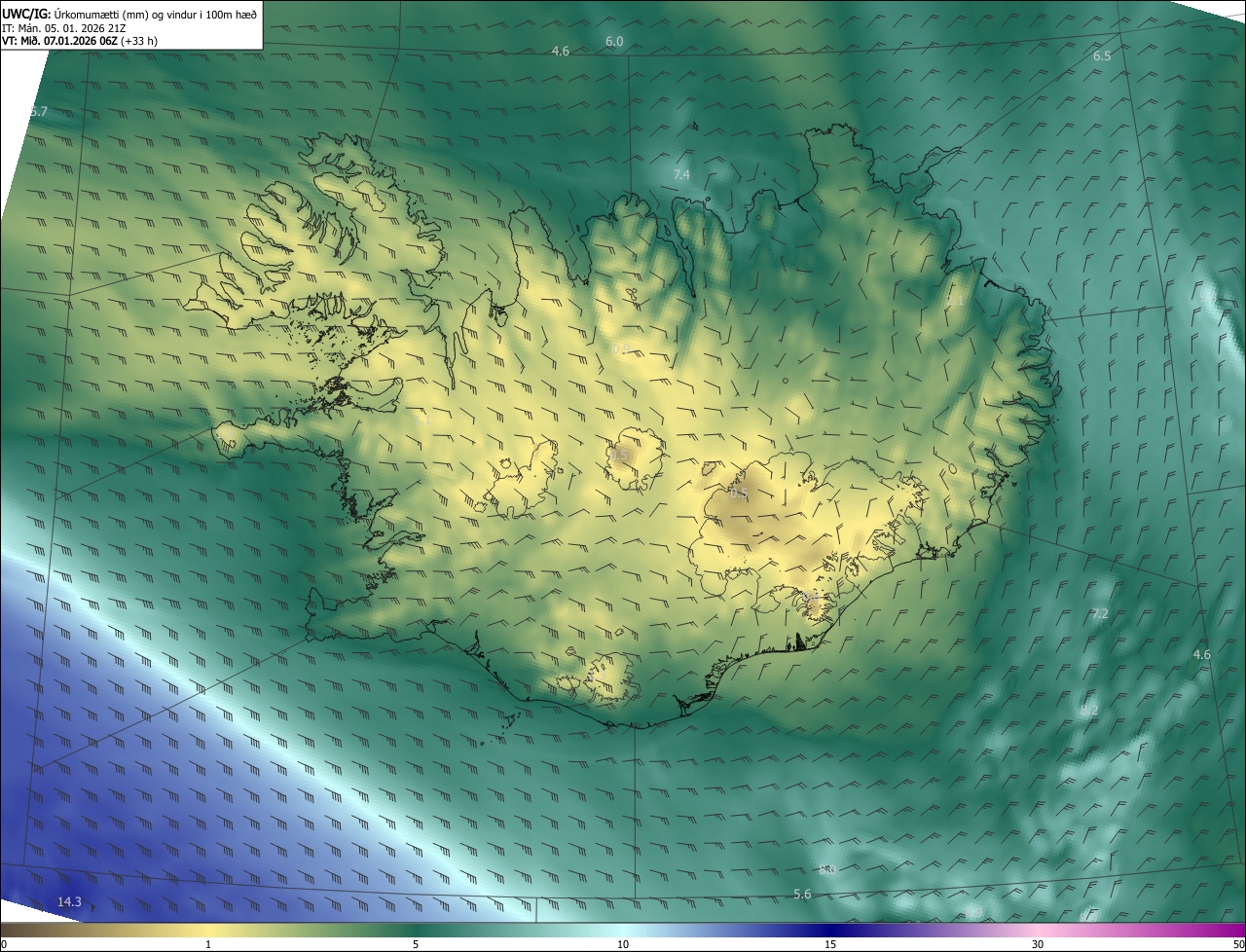Screen dimensions: 1246x952
Task: Click the 5.7 value label on the map
Action: pyautogui.click(x=38, y=112)
